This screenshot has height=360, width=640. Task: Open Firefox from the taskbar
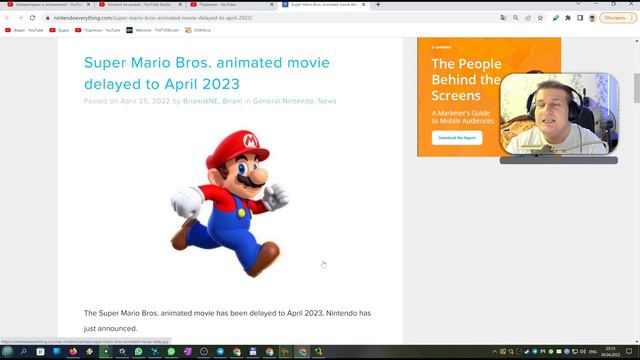(x=73, y=351)
